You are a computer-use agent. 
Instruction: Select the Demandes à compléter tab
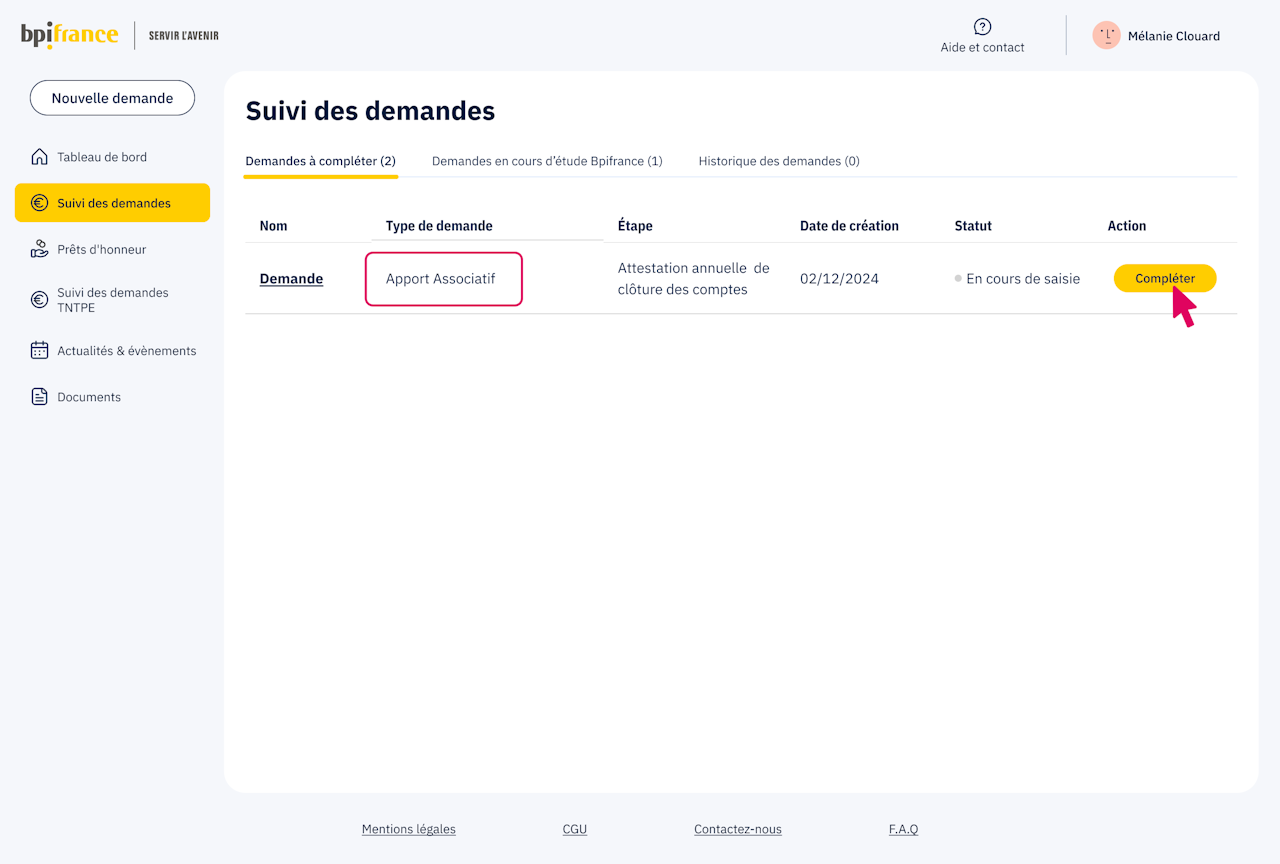click(x=320, y=161)
